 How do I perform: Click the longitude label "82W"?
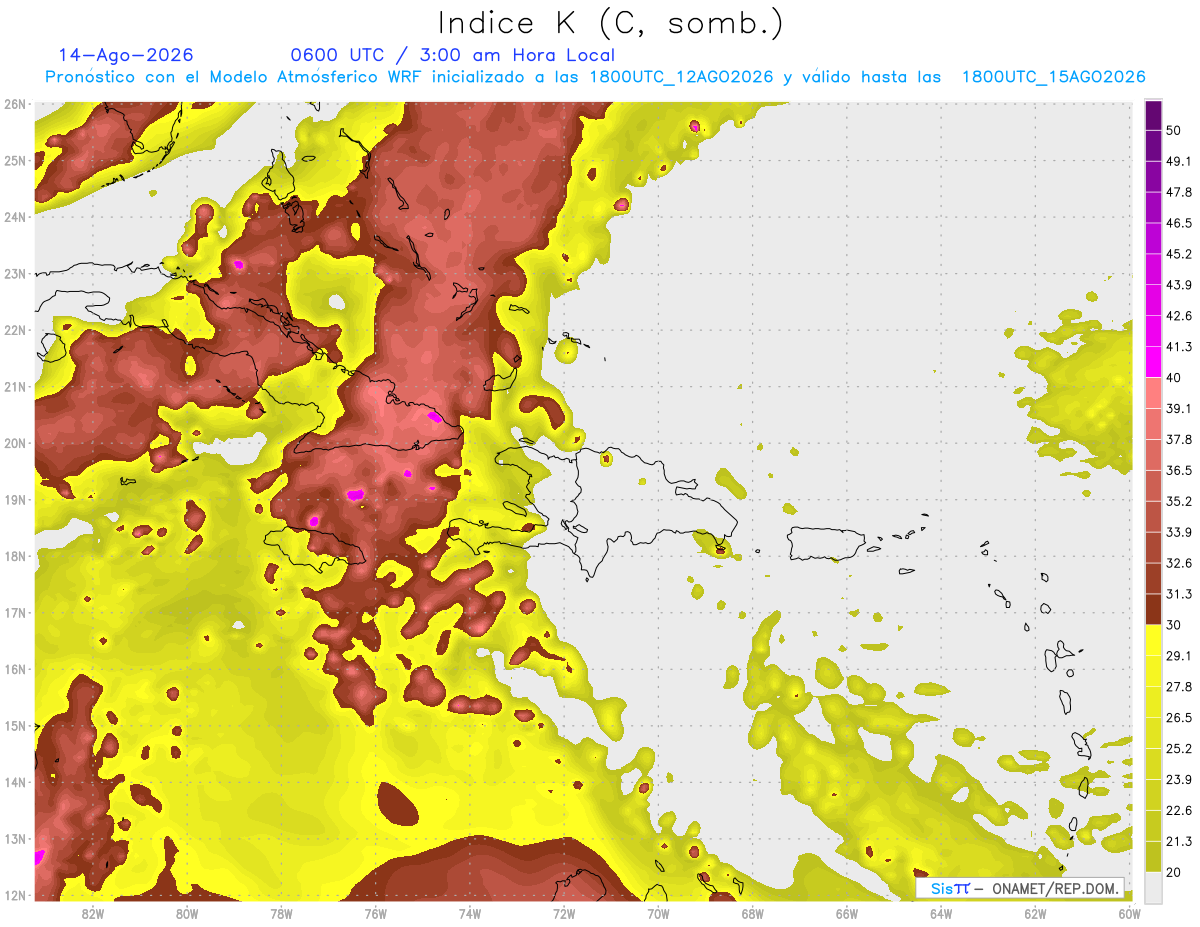pyautogui.click(x=93, y=913)
